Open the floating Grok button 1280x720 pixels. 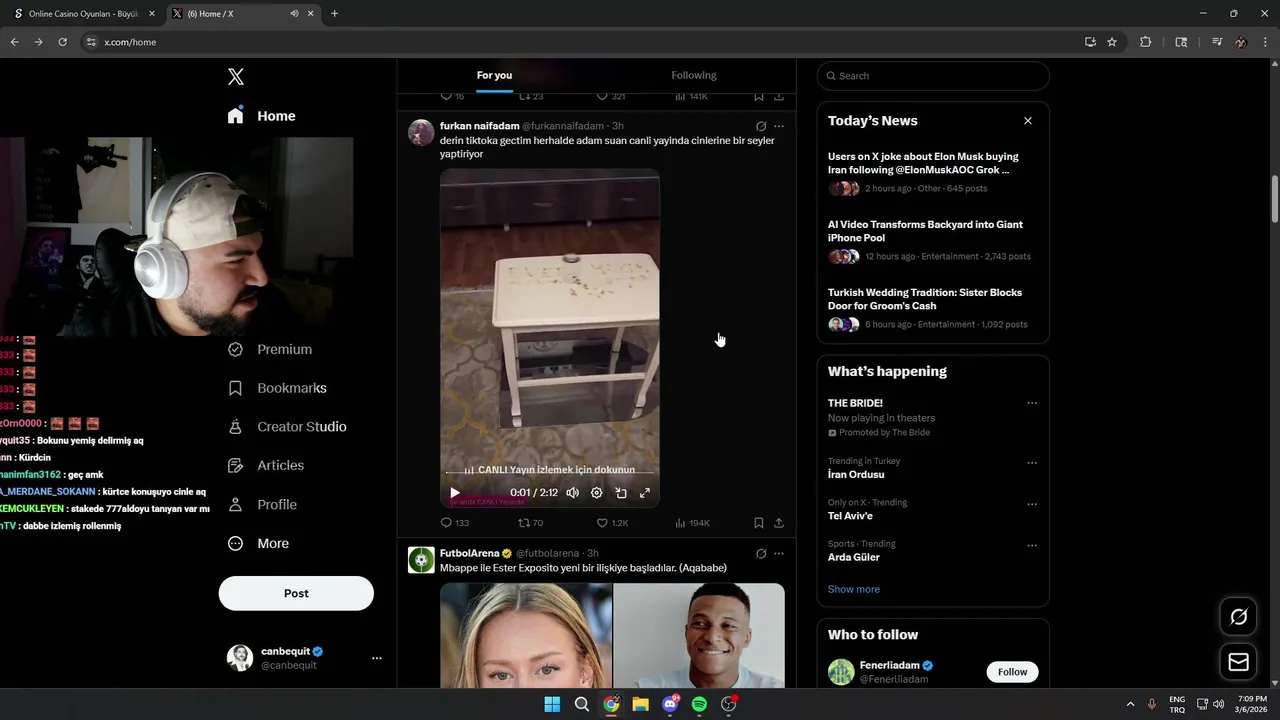point(1238,617)
